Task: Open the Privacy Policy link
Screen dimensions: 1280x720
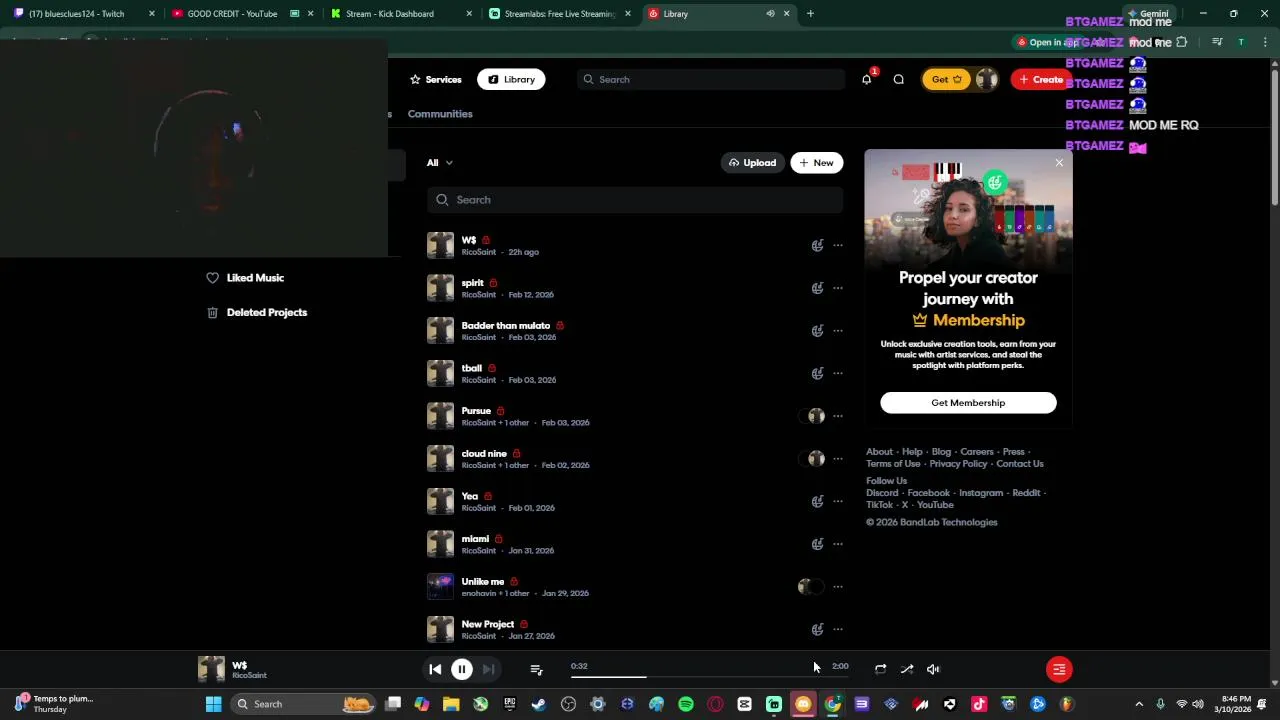Action: (x=958, y=464)
